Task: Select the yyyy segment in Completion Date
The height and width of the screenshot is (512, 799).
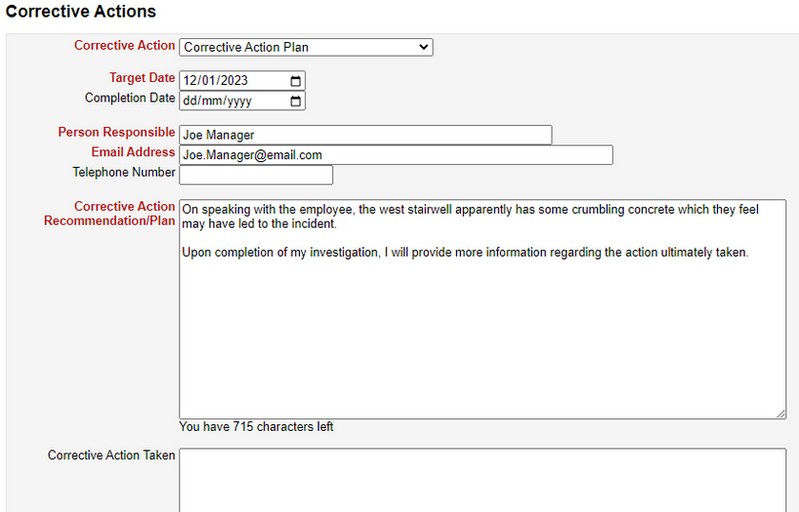Action: (238, 101)
